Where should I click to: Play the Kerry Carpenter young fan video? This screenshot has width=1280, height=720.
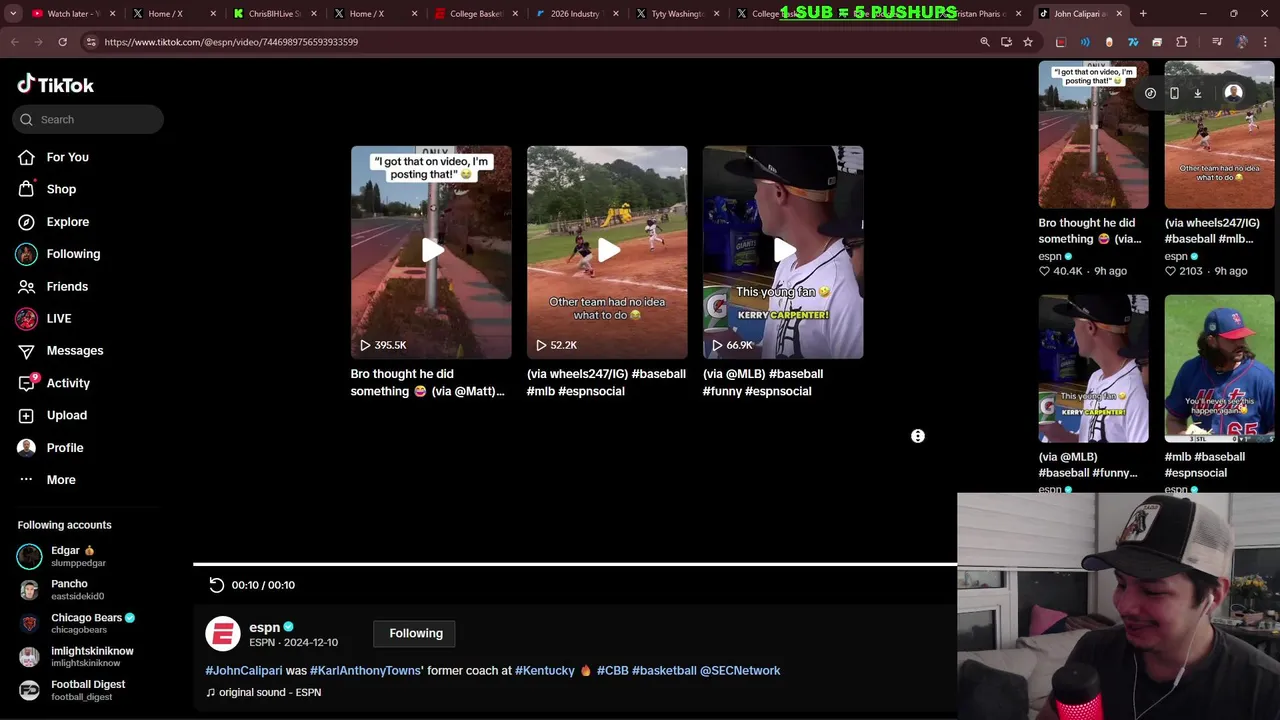point(783,252)
